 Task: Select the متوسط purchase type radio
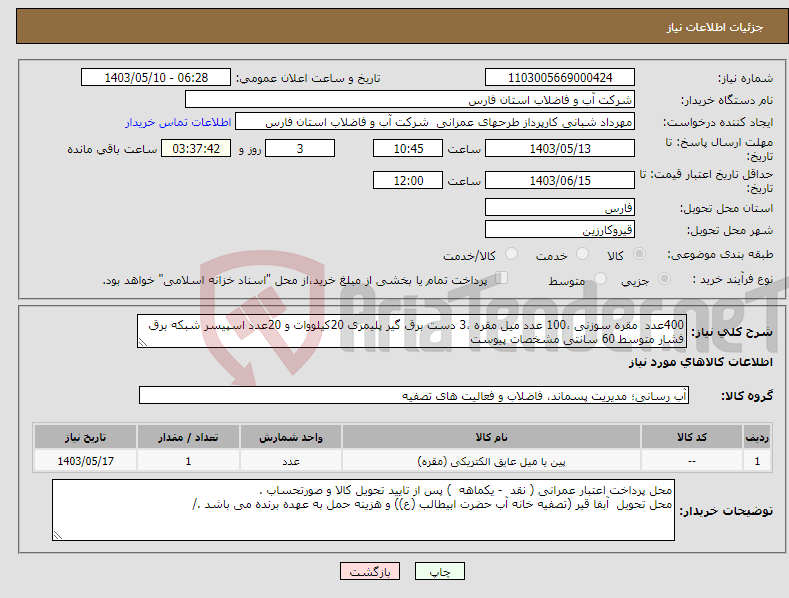(600, 278)
